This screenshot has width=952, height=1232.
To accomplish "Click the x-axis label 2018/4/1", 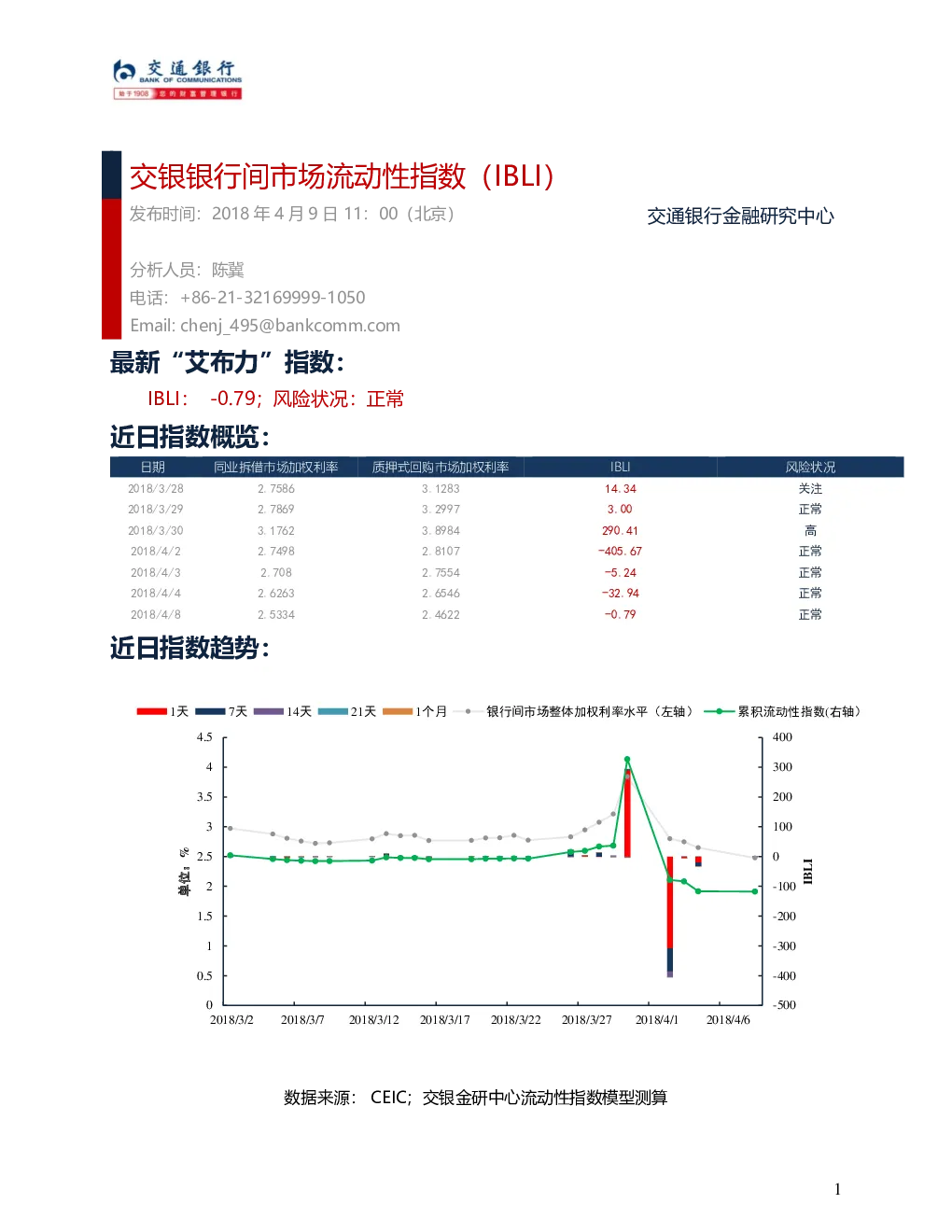I will click(x=657, y=1020).
